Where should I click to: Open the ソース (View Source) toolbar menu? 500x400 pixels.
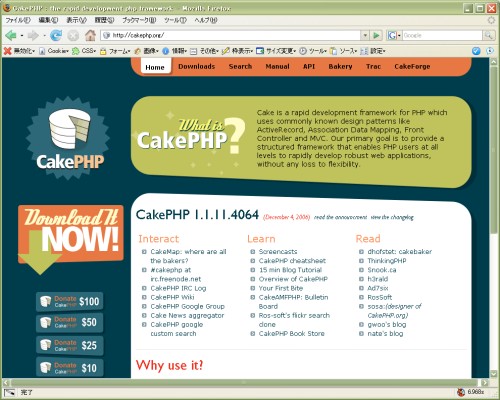point(344,51)
